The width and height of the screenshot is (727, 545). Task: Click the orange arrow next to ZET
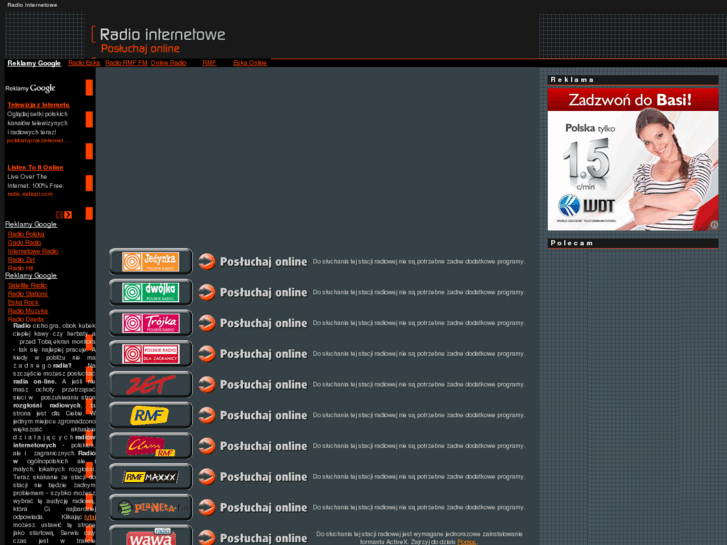click(x=207, y=385)
